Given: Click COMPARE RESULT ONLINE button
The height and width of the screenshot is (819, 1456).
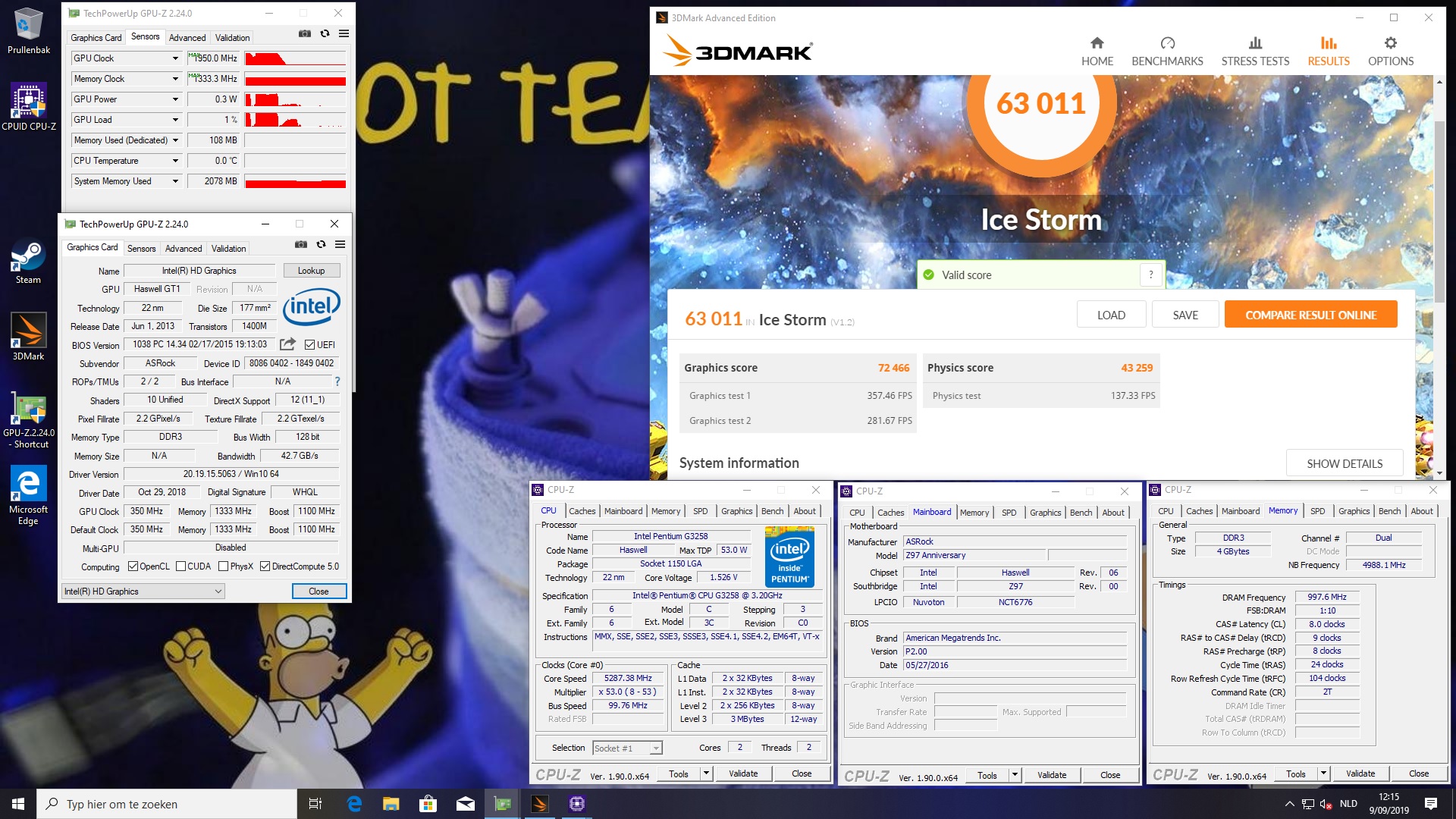Looking at the screenshot, I should coord(1310,315).
